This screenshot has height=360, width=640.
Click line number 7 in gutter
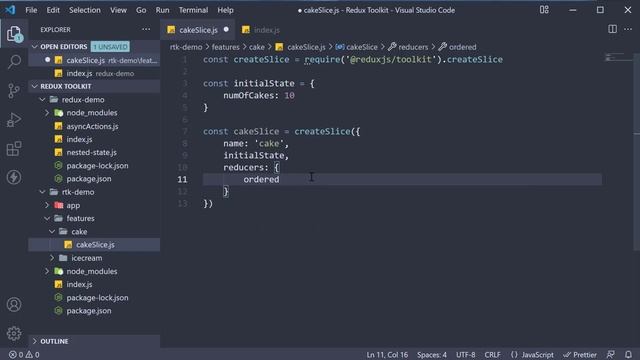click(185, 131)
